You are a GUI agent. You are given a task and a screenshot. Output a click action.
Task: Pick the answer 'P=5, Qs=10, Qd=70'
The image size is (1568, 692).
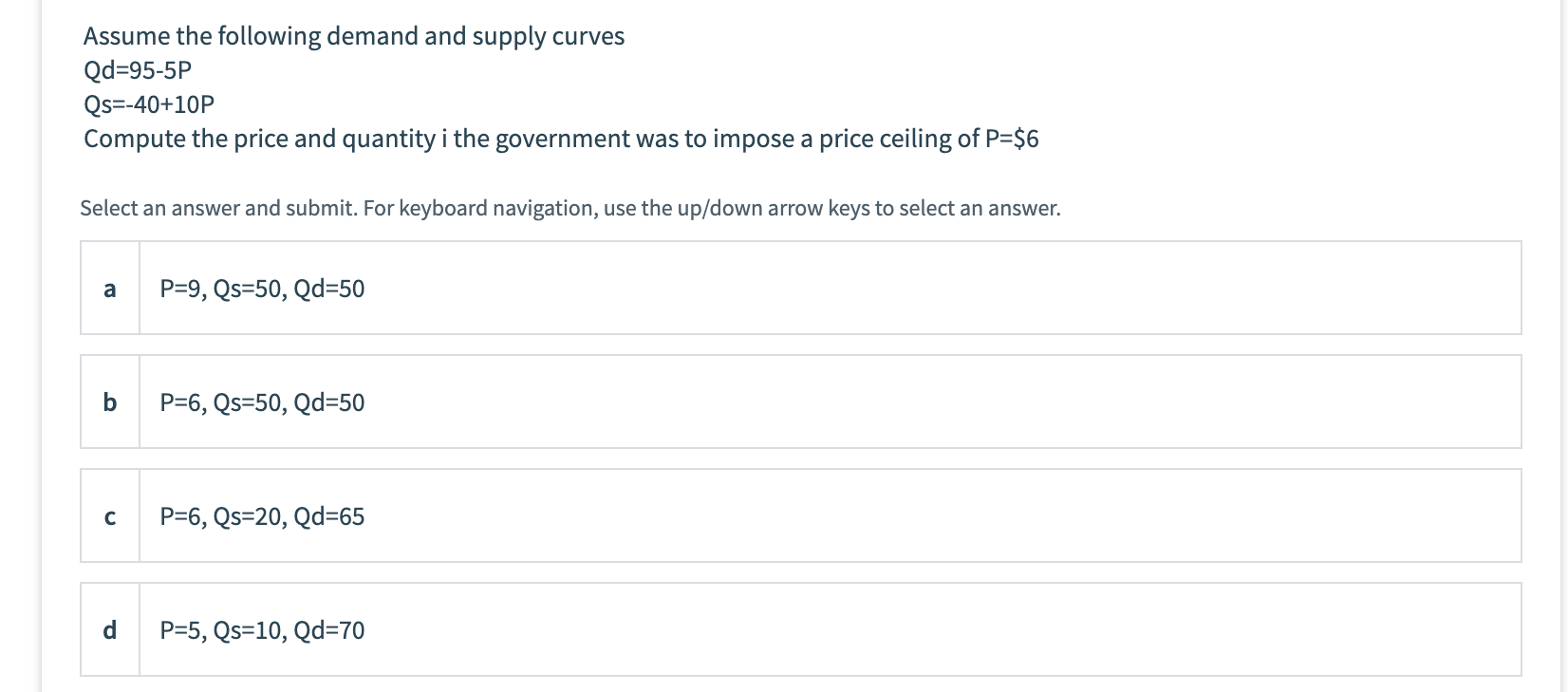point(262,630)
